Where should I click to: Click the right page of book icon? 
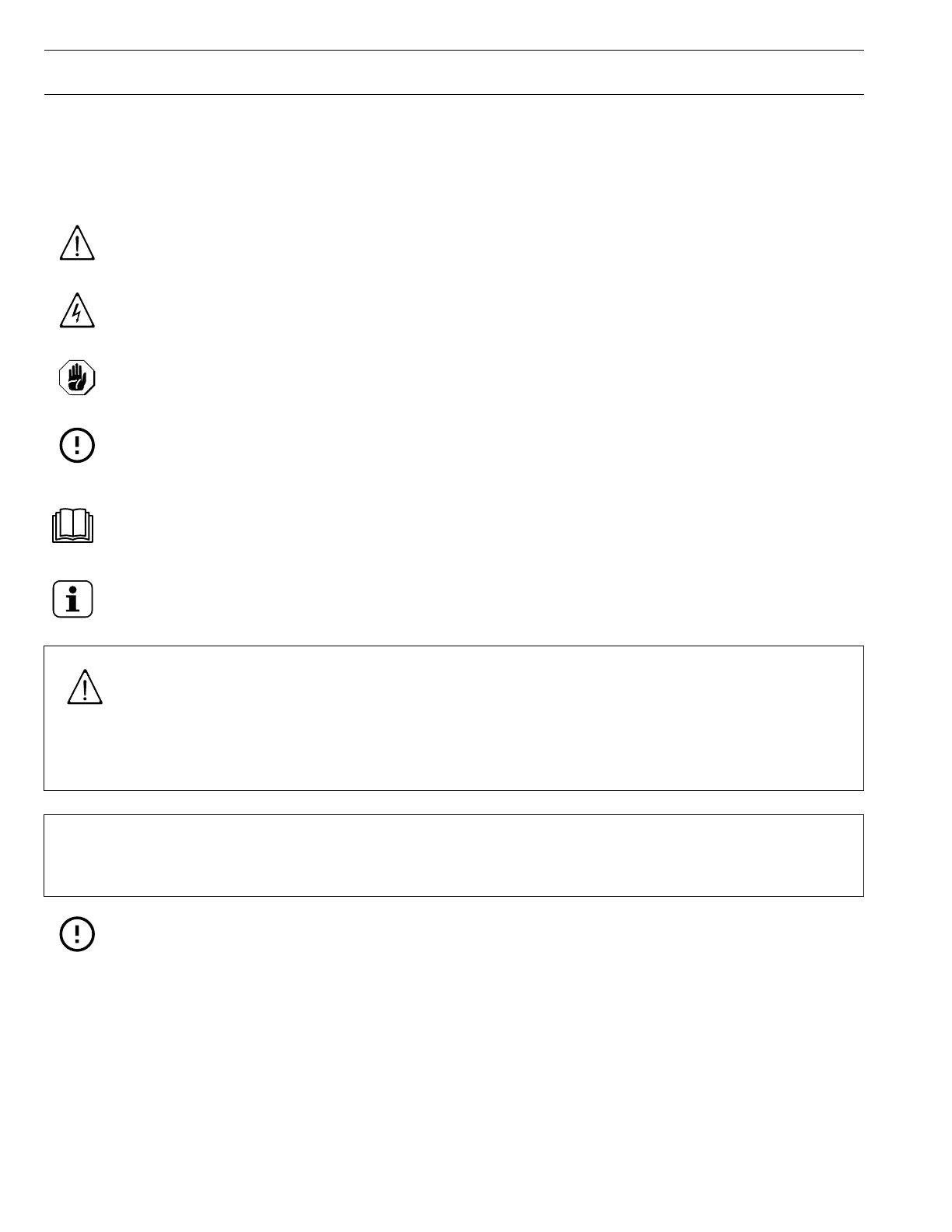(x=82, y=523)
